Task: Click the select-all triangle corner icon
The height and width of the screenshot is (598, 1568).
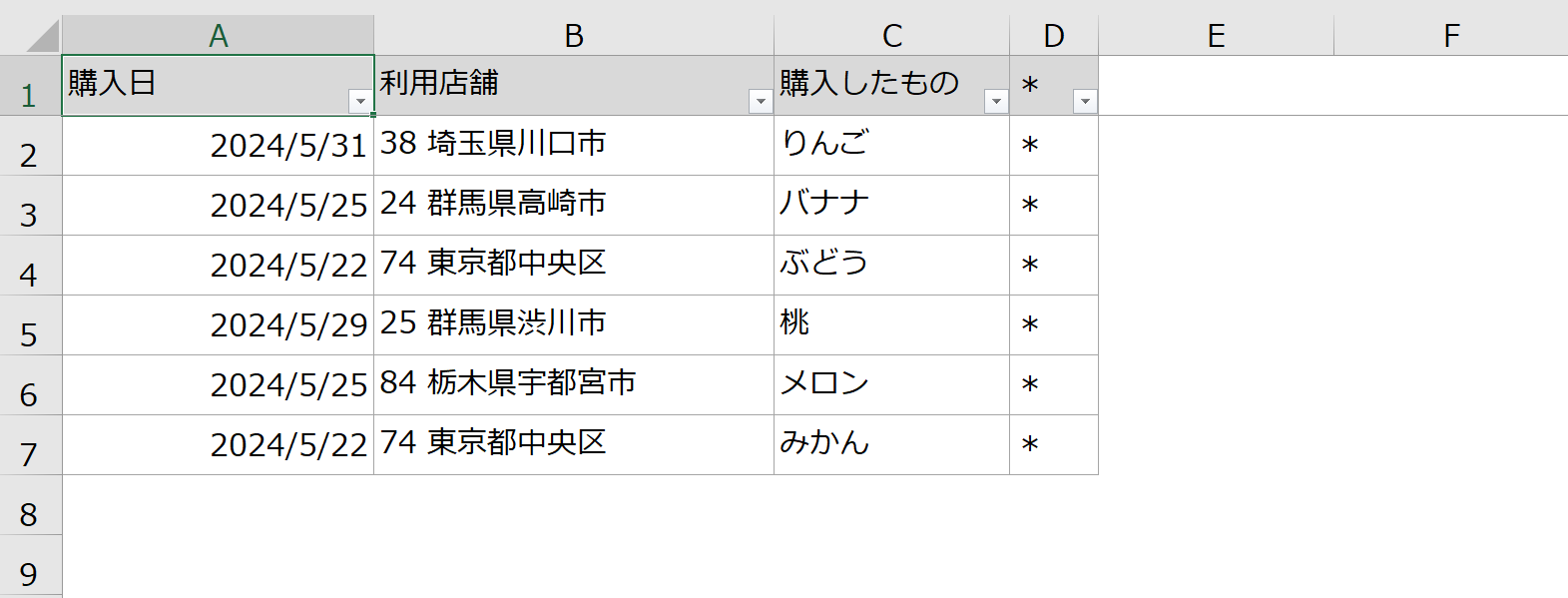Action: (42, 36)
